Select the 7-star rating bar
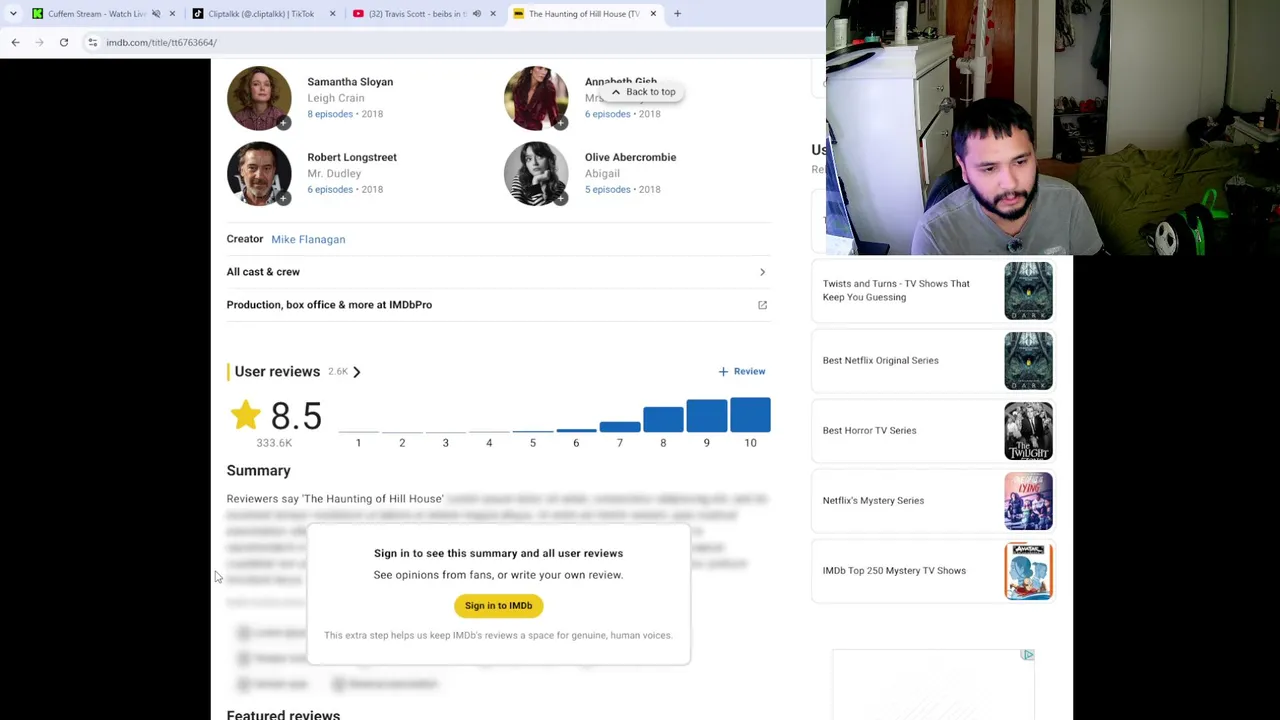 tap(620, 427)
